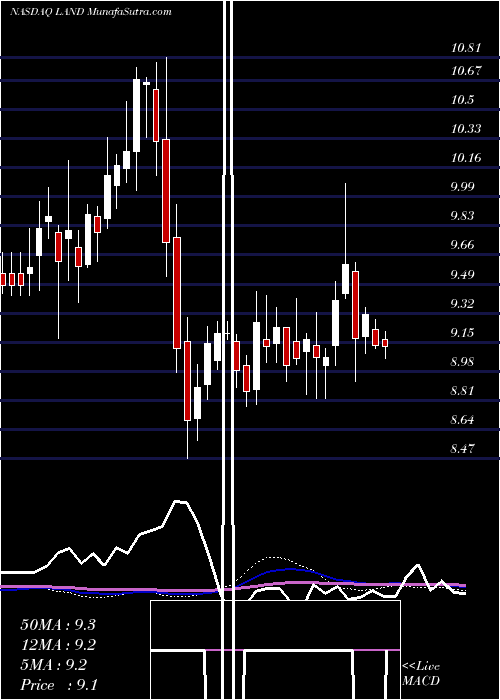
Task: Click the Price : 9.1 reading
Action: coord(58,685)
